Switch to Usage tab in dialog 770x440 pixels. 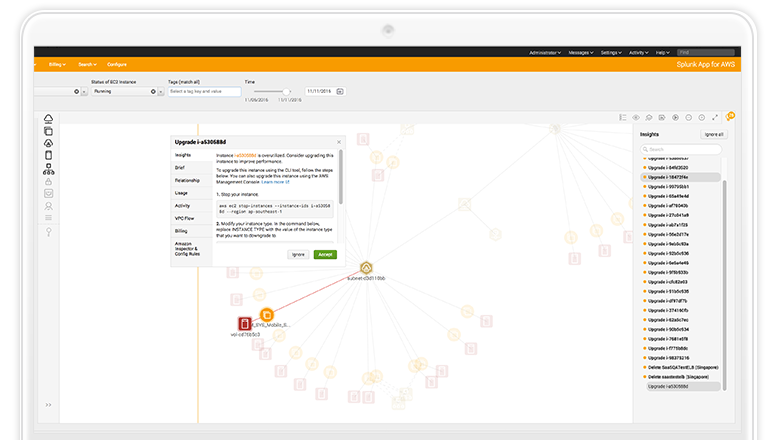[x=192, y=193]
